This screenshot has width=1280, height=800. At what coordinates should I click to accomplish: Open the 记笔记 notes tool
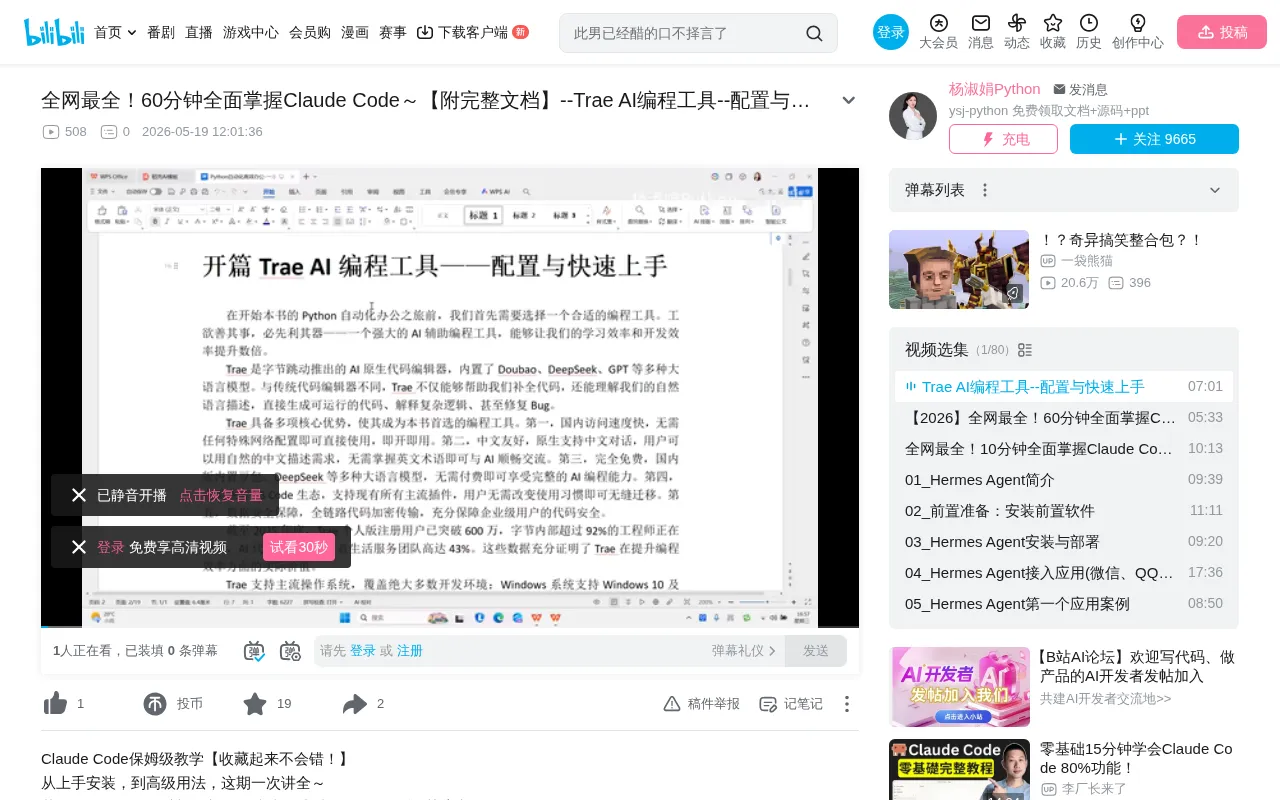(791, 704)
